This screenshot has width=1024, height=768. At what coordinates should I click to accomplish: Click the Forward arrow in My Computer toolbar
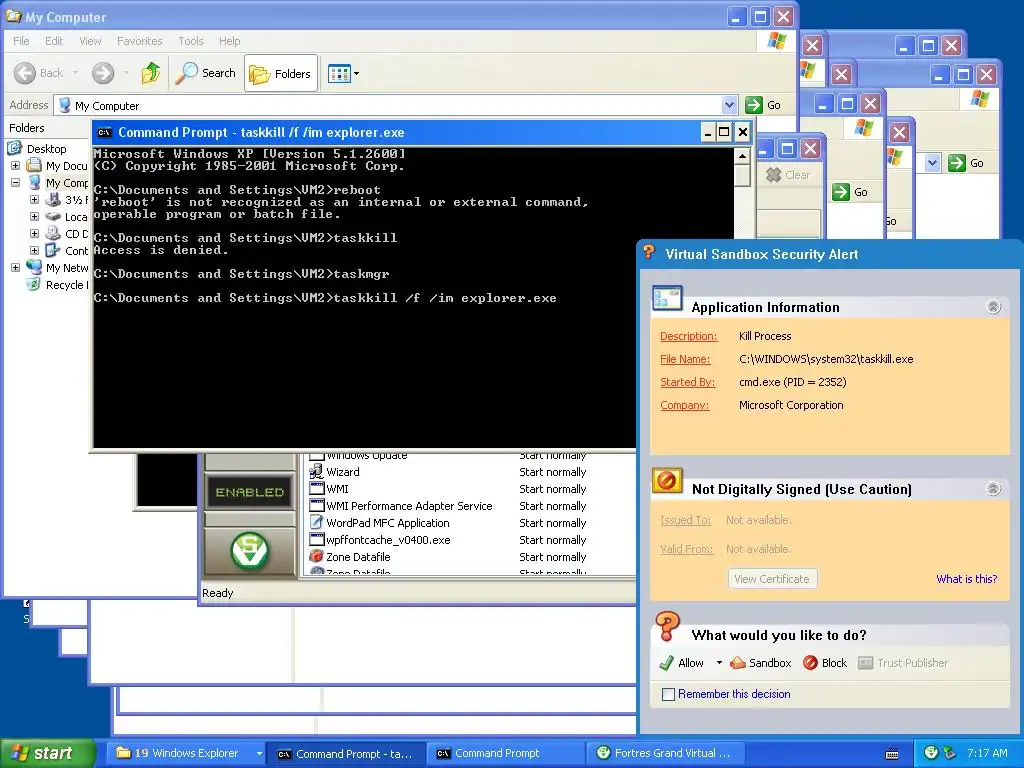coord(103,73)
